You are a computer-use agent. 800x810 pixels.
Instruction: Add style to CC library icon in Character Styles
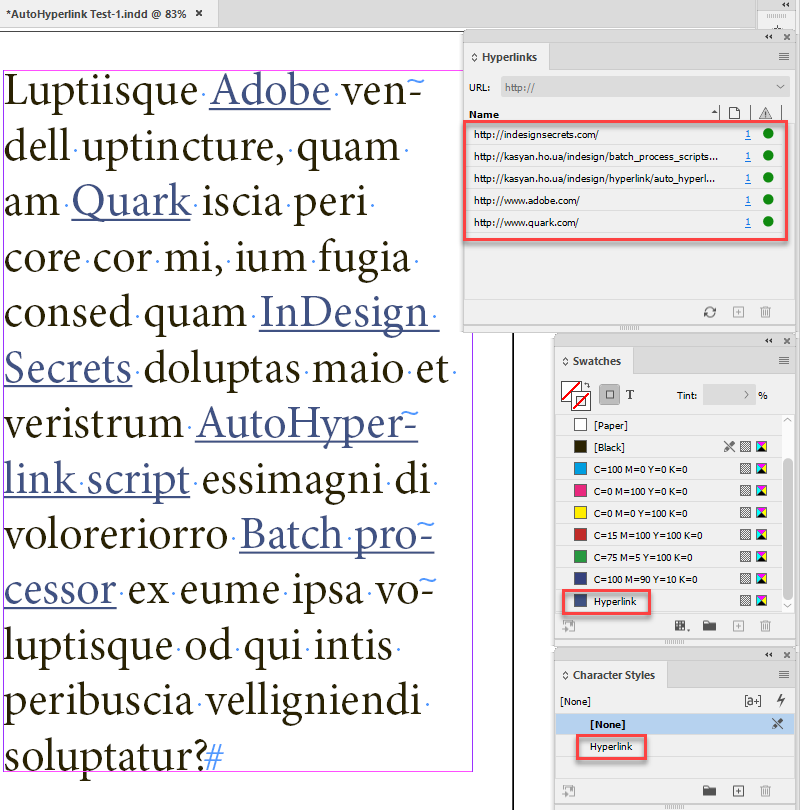pos(569,791)
